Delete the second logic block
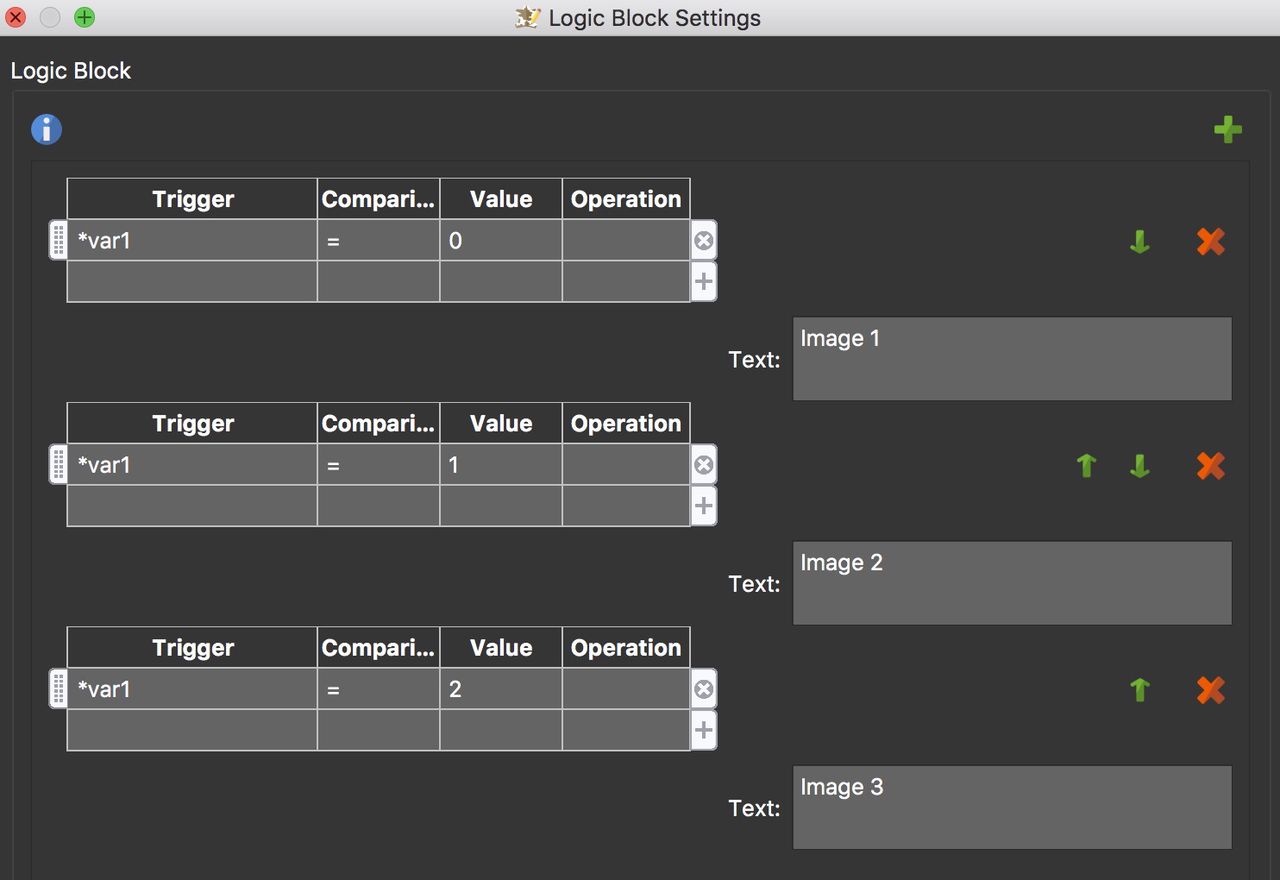Viewport: 1280px width, 880px height. tap(1210, 465)
